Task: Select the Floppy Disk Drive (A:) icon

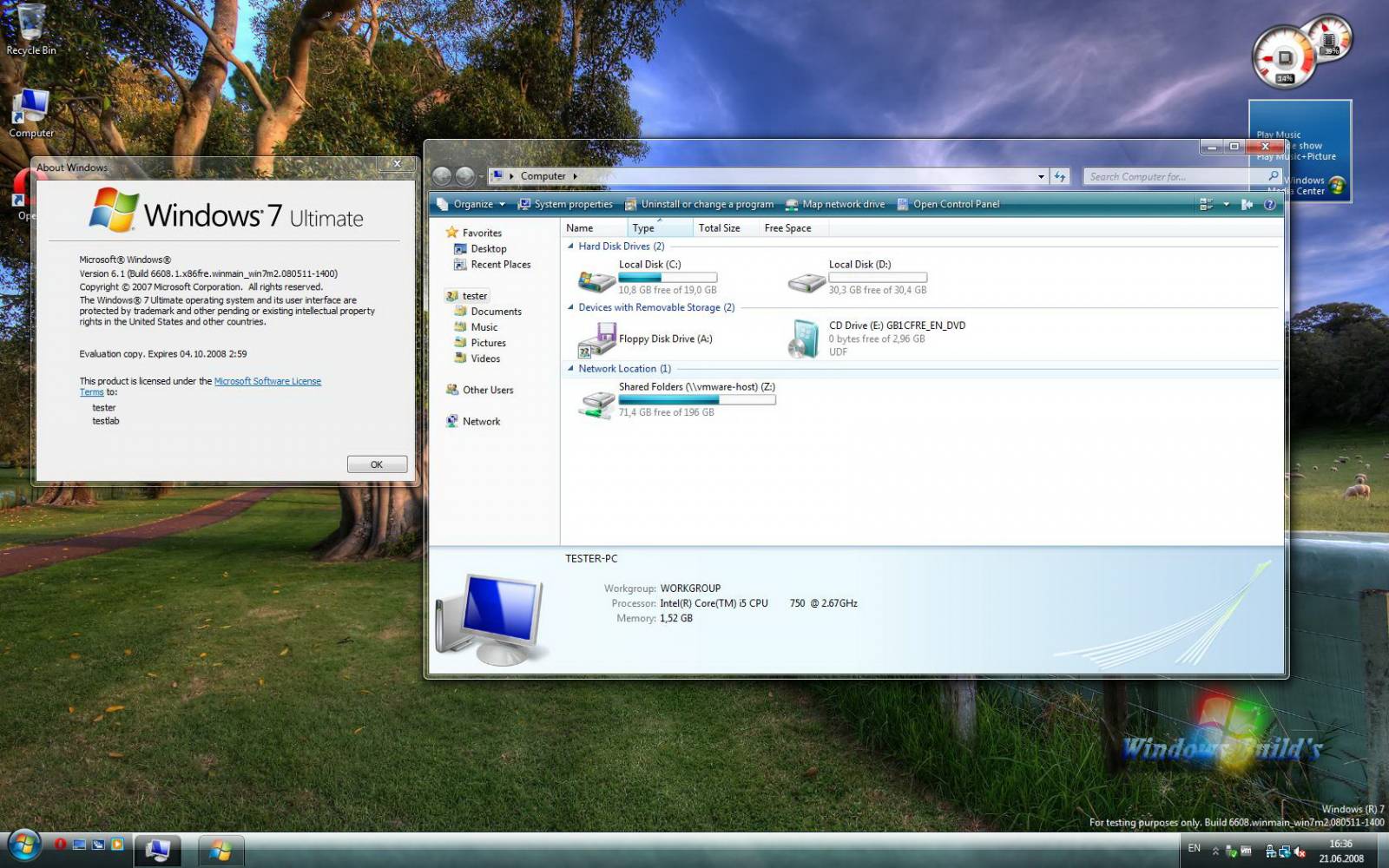Action: pyautogui.click(x=596, y=339)
